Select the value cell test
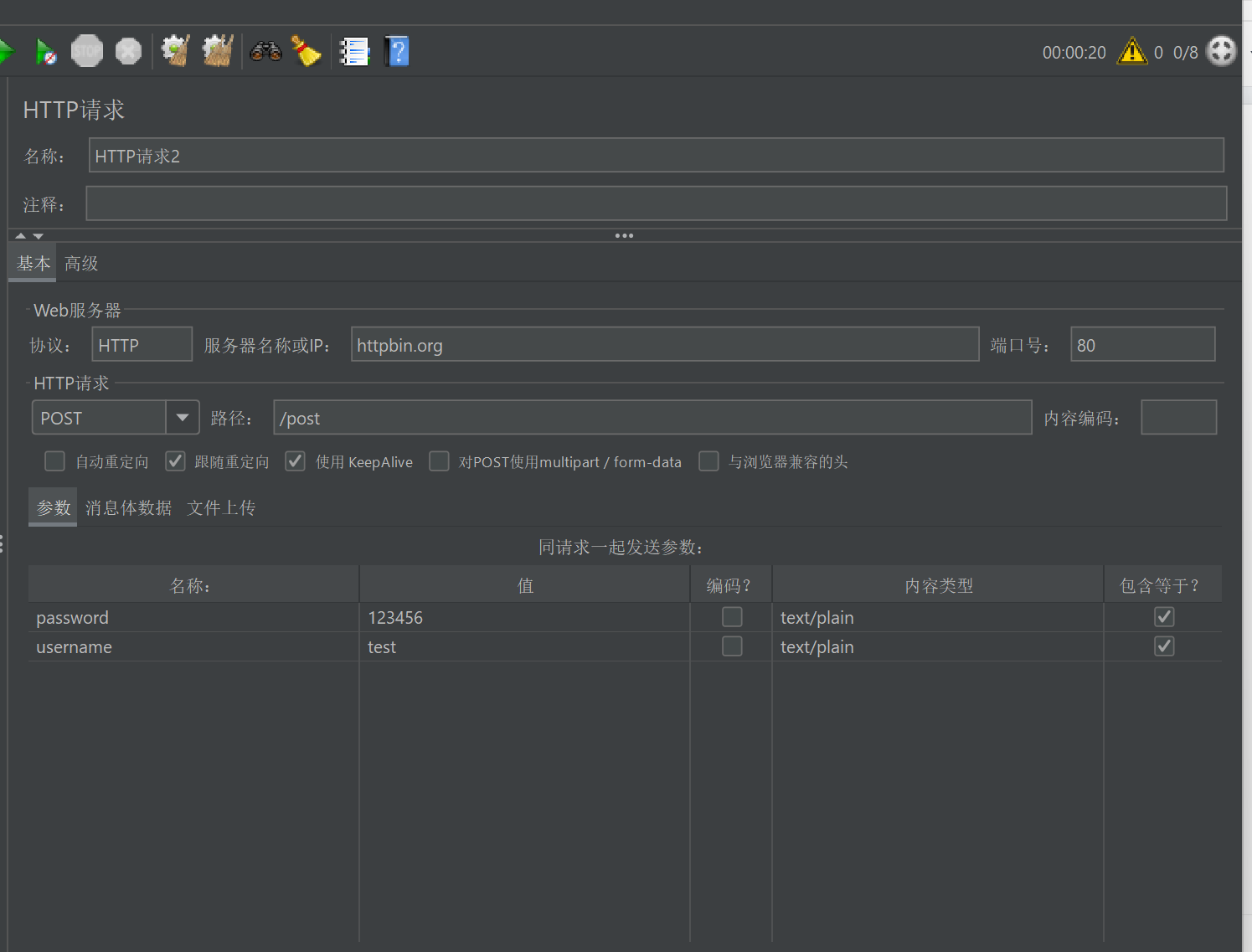The image size is (1252, 952). pyautogui.click(x=525, y=647)
